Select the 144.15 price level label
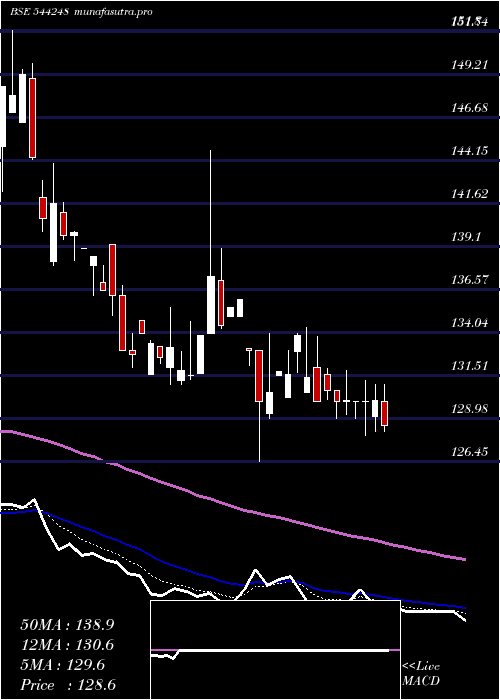500x700 pixels. pos(468,151)
